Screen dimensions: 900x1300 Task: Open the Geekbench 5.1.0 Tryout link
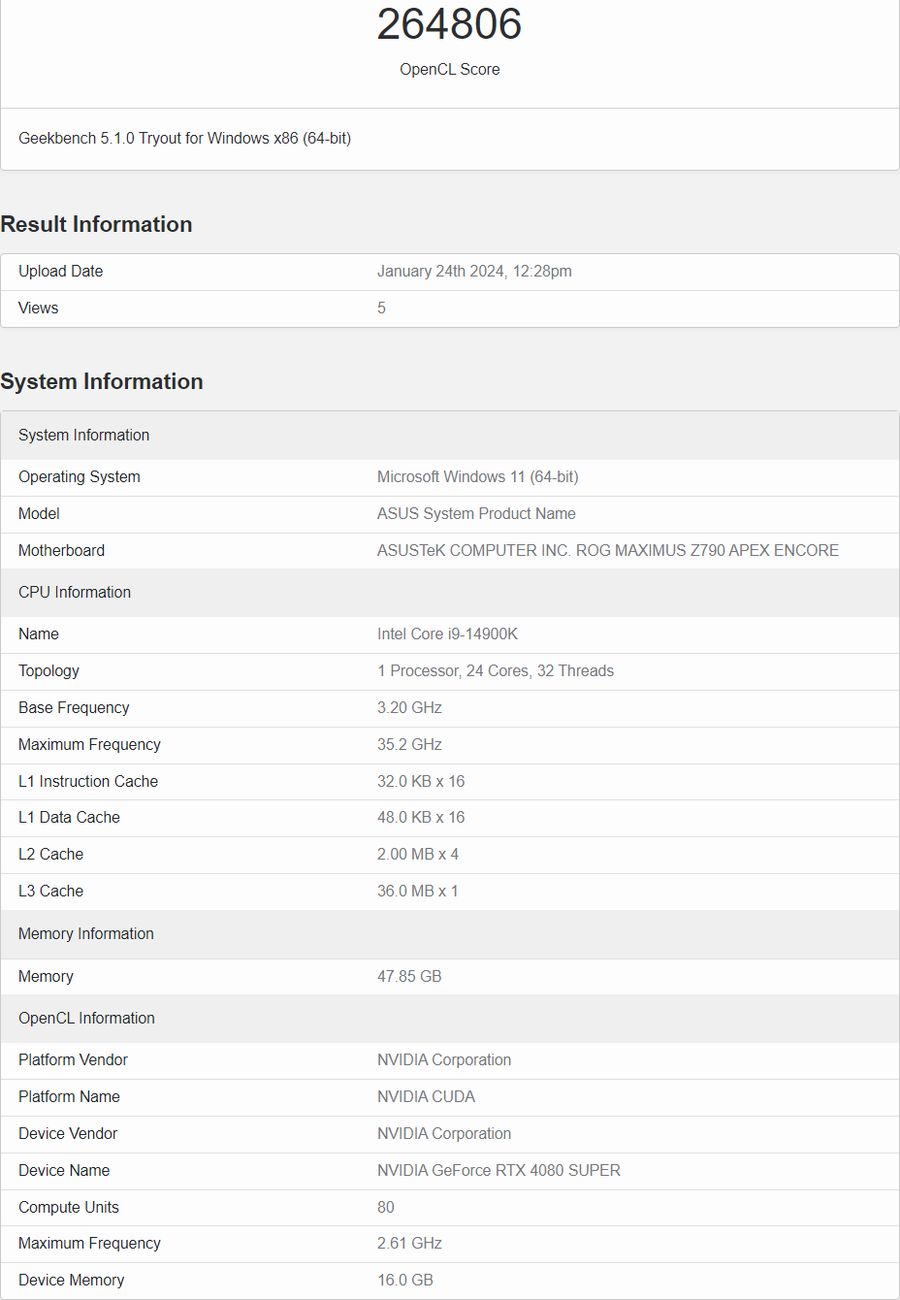[x=185, y=138]
